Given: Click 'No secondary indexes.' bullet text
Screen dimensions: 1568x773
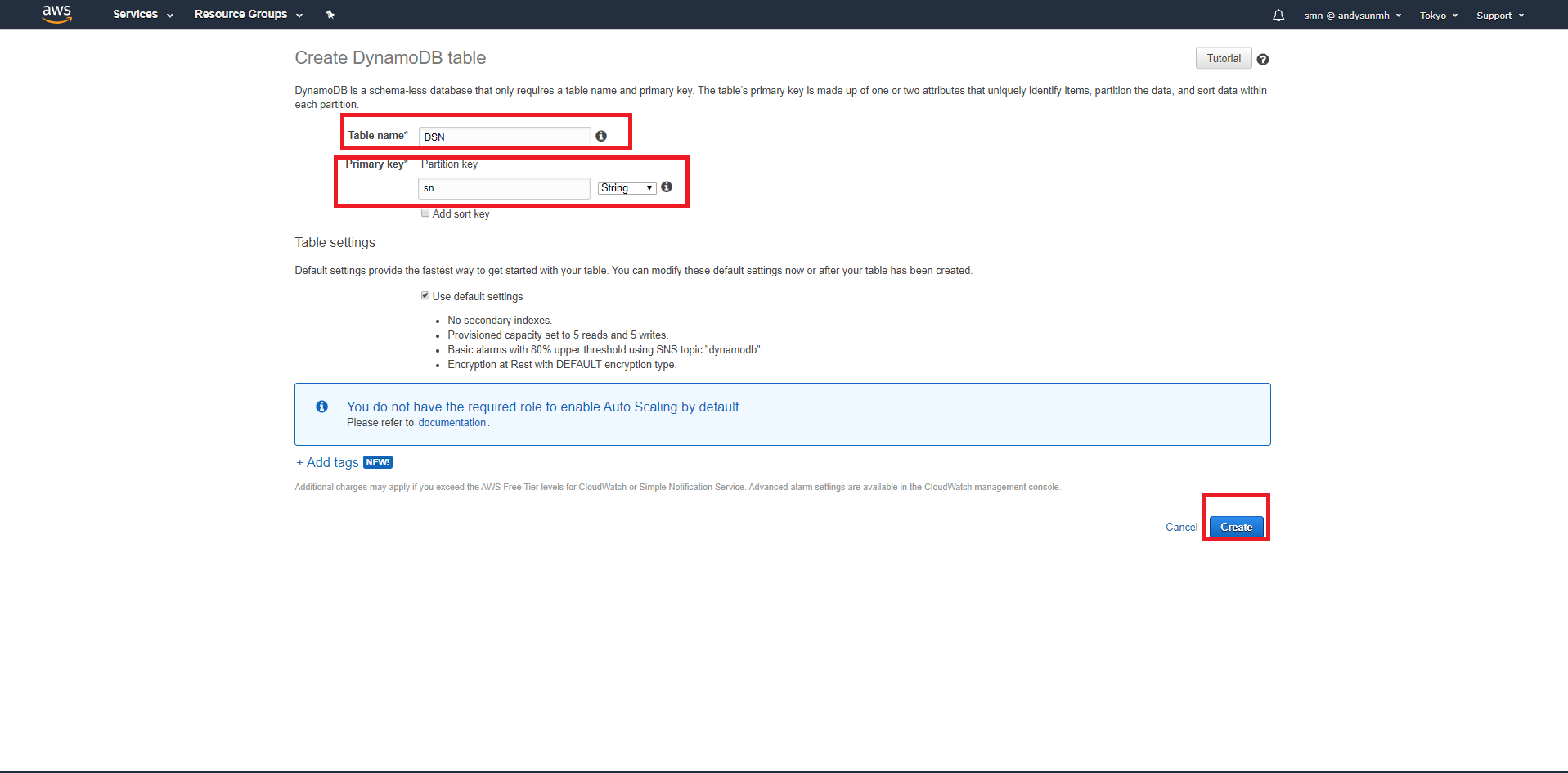Looking at the screenshot, I should tap(500, 321).
